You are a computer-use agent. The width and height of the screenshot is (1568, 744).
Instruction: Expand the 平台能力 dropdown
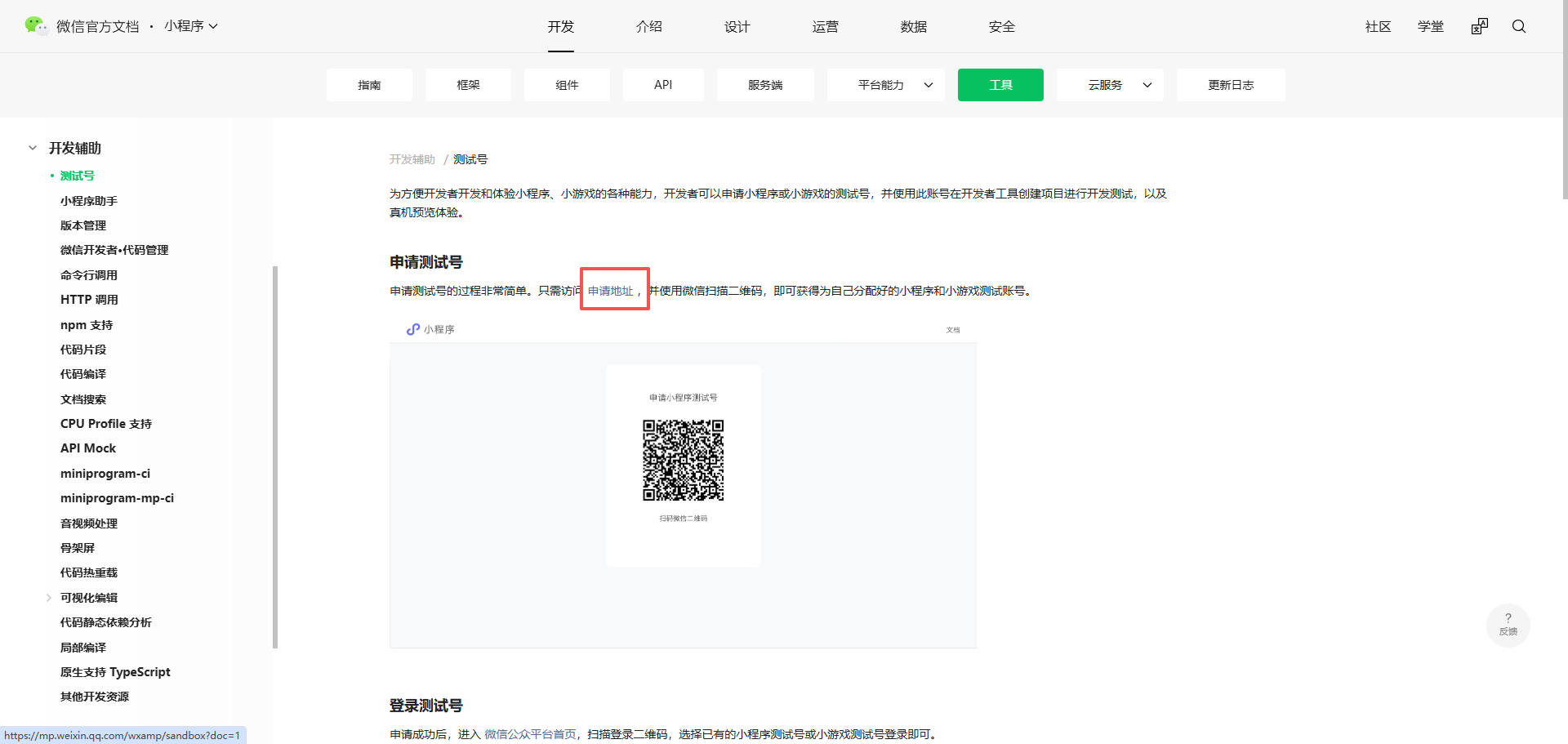click(x=886, y=85)
